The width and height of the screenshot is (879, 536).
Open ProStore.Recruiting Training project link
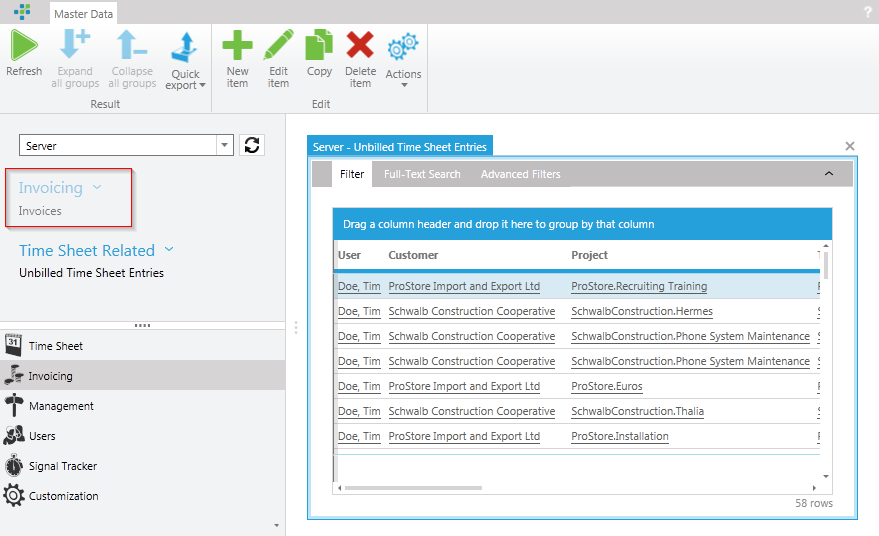pyautogui.click(x=639, y=286)
